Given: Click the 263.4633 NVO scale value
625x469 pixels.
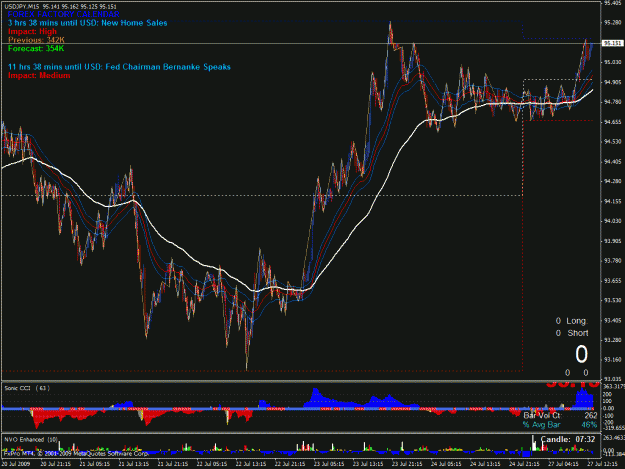Looking at the screenshot, I should click(x=614, y=438).
